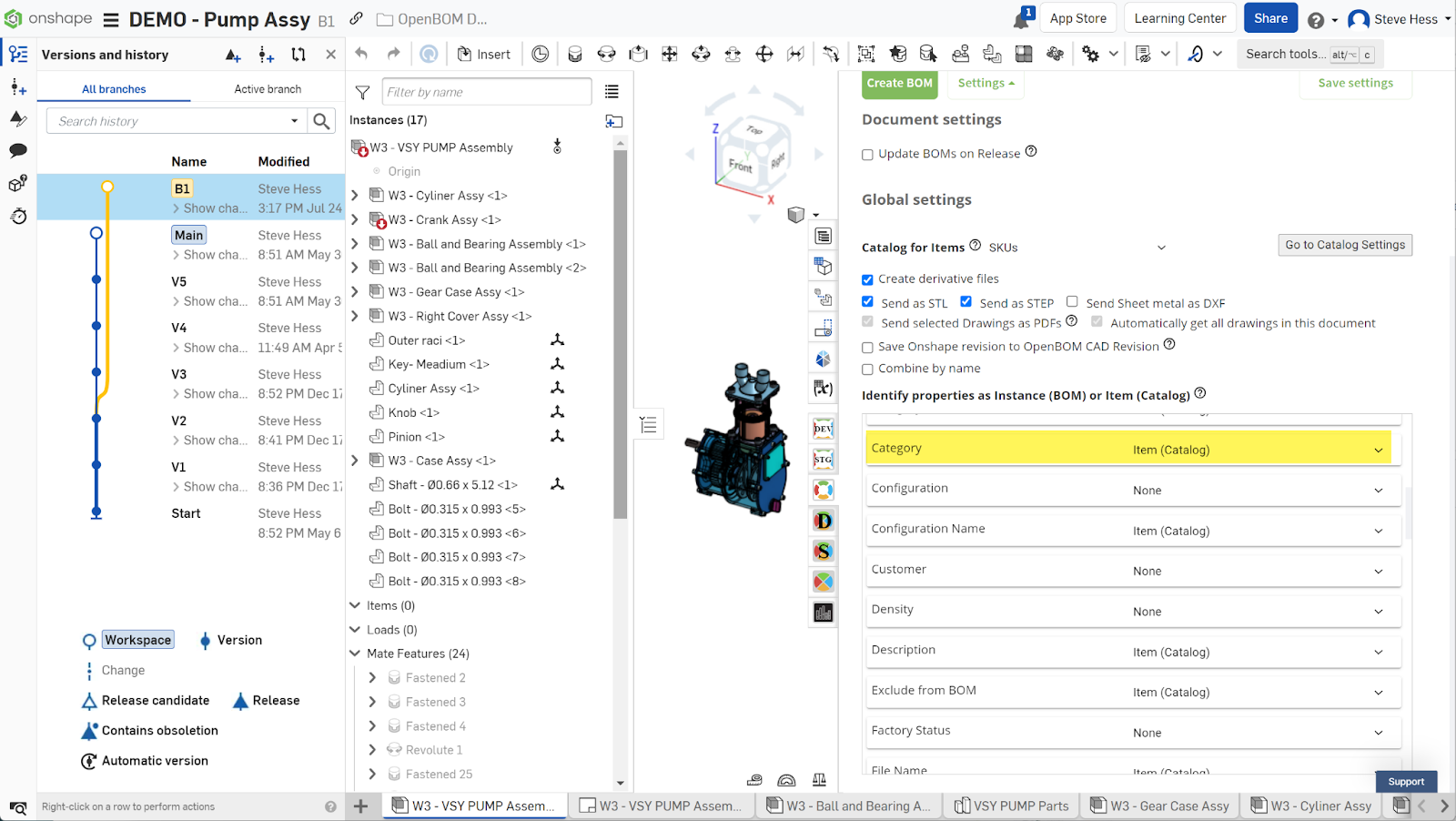The image size is (1456, 821).
Task: Click the comments speech bubble in left sidebar
Action: pos(18,150)
